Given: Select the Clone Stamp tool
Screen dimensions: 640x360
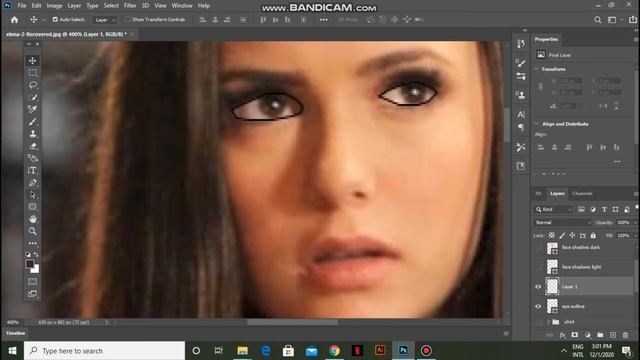Looking at the screenshot, I should [x=33, y=134].
